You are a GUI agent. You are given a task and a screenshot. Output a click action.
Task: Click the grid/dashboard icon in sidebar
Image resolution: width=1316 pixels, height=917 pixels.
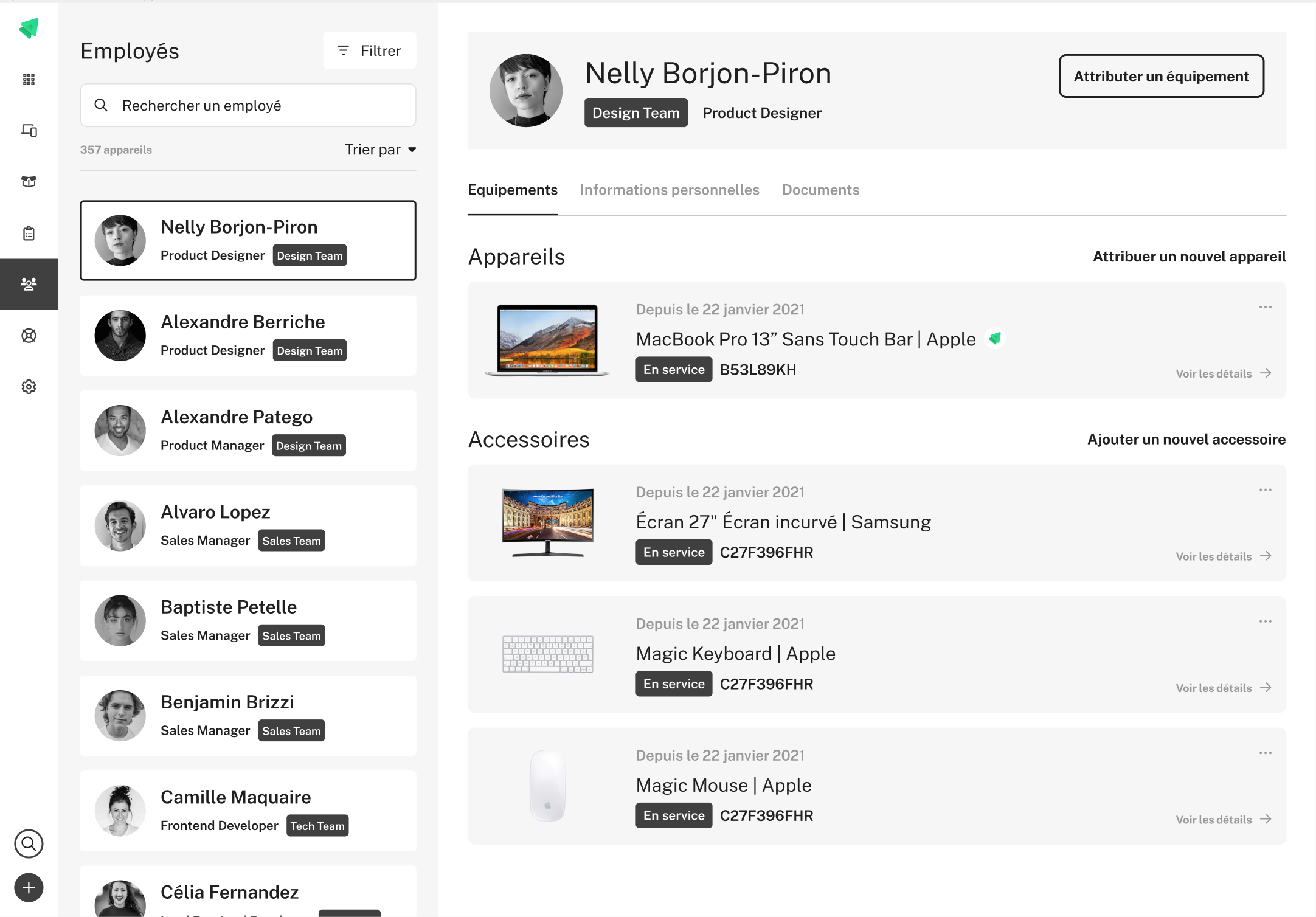point(29,80)
